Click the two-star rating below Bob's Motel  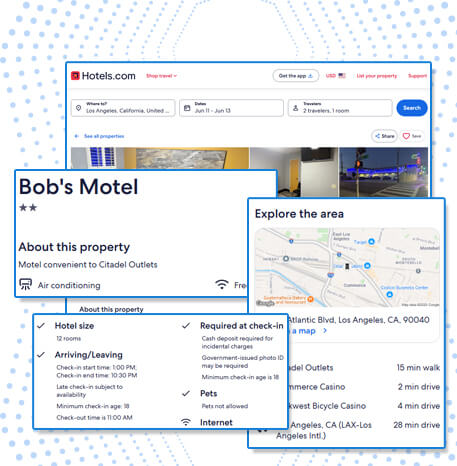coord(28,208)
